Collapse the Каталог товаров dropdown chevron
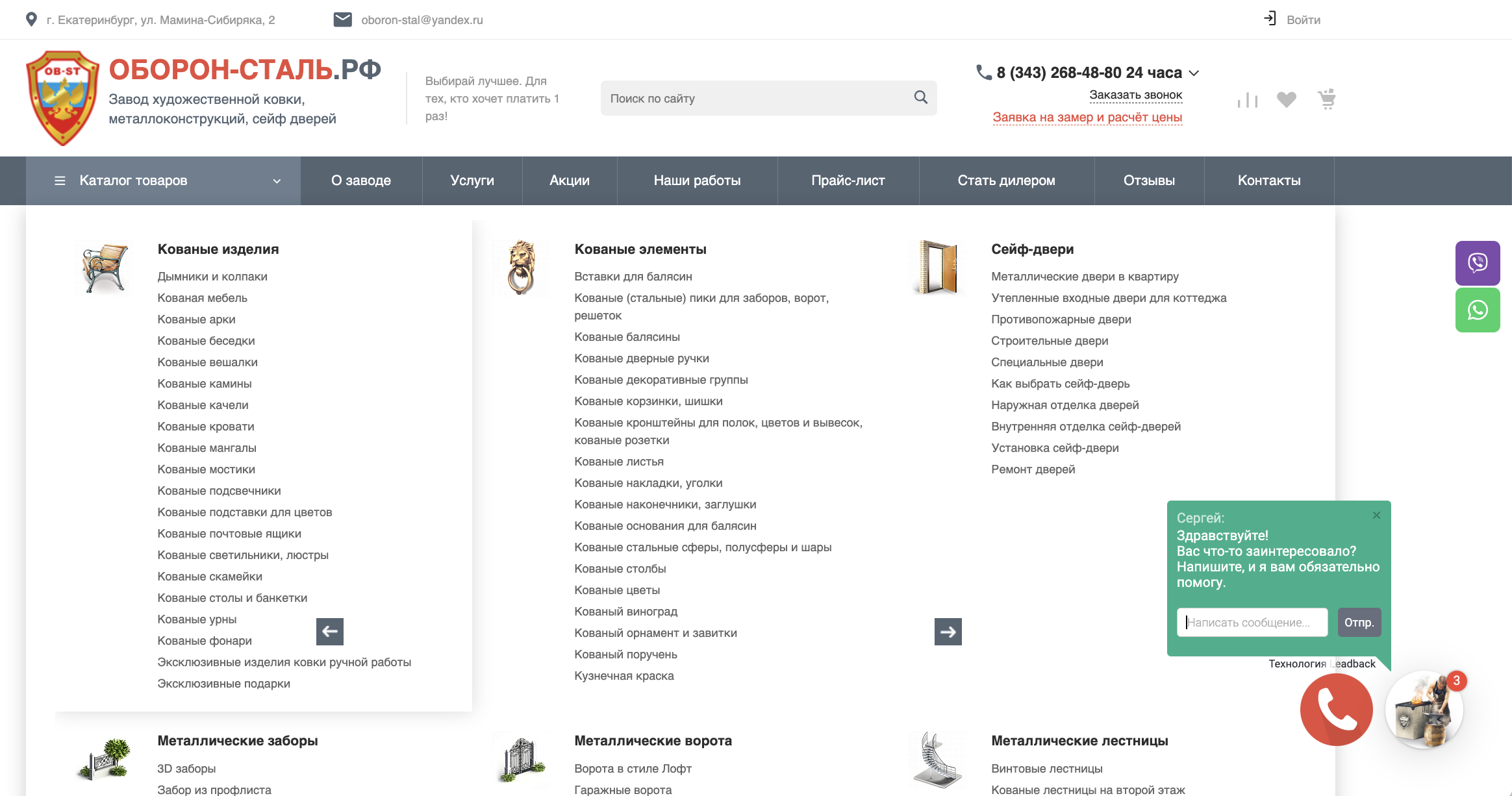Image resolution: width=1512 pixels, height=796 pixels. tap(277, 181)
